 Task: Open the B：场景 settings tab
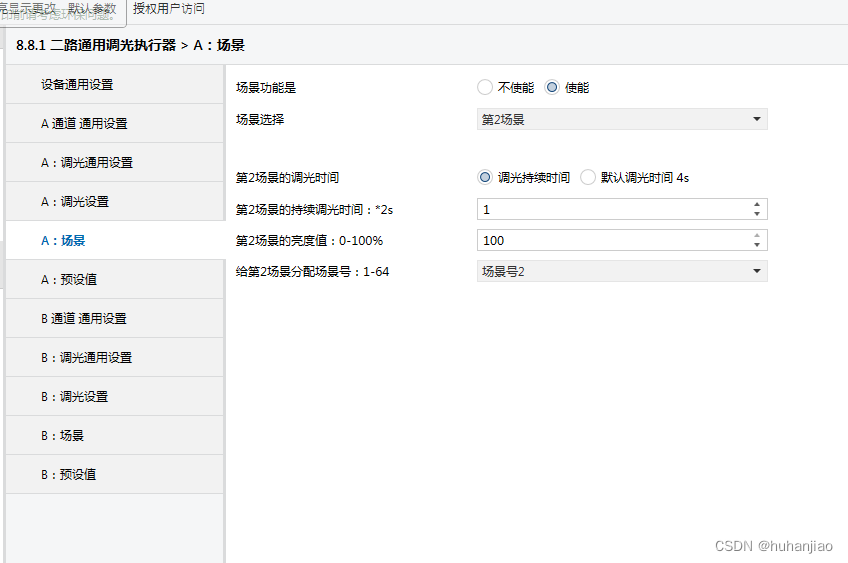(x=114, y=436)
